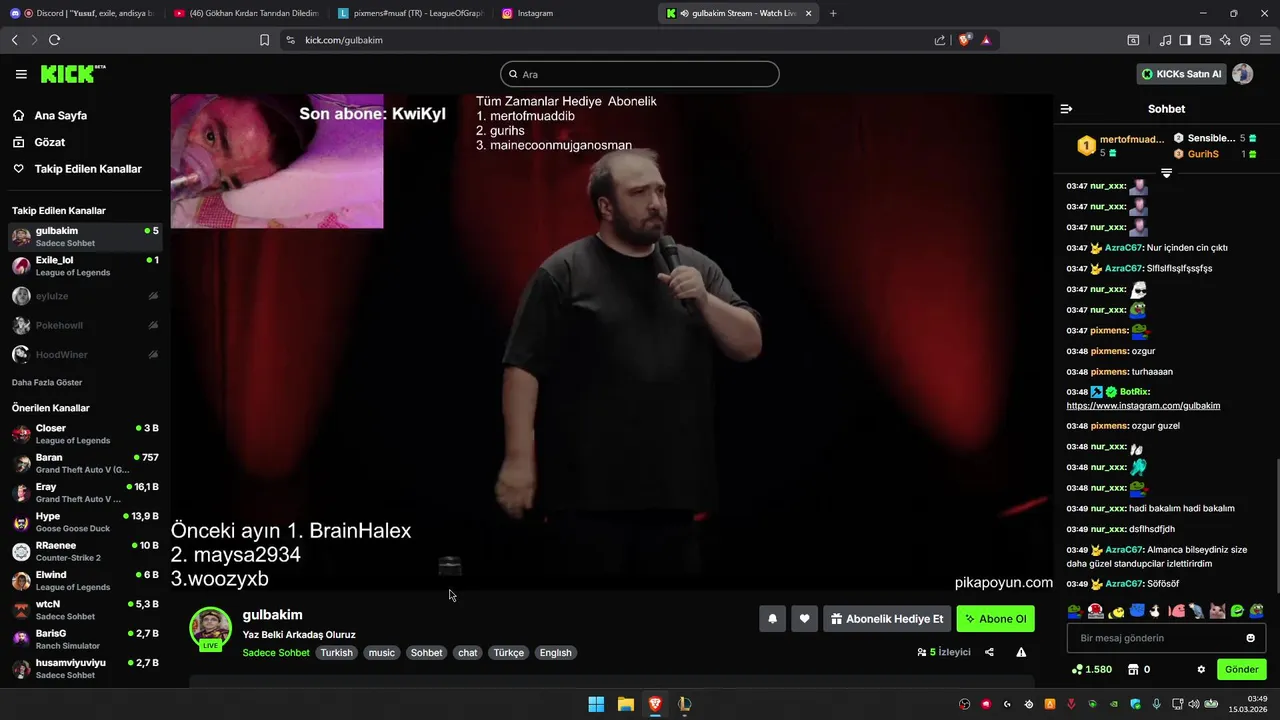Click the chat panel scrollbar

tap(1277, 525)
